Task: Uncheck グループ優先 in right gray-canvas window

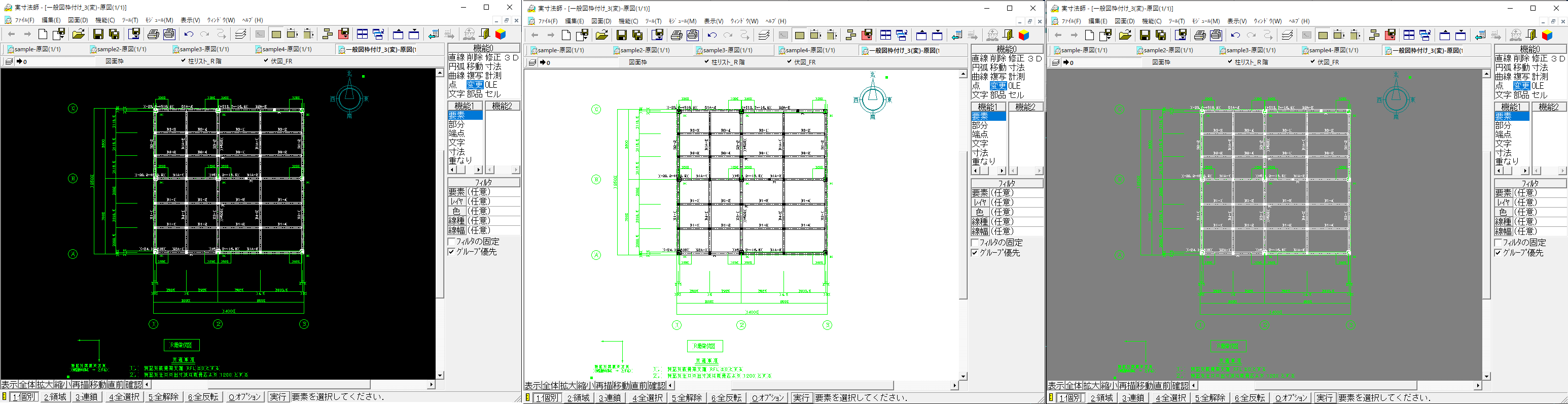Action: (1499, 253)
